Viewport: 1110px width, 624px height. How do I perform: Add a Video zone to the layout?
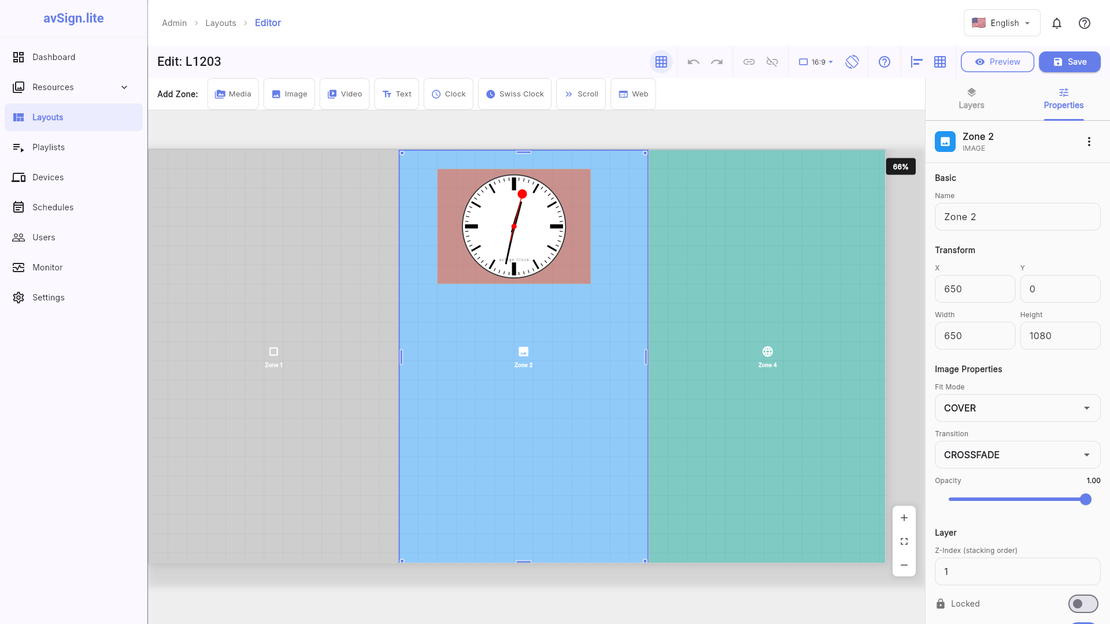tap(344, 93)
